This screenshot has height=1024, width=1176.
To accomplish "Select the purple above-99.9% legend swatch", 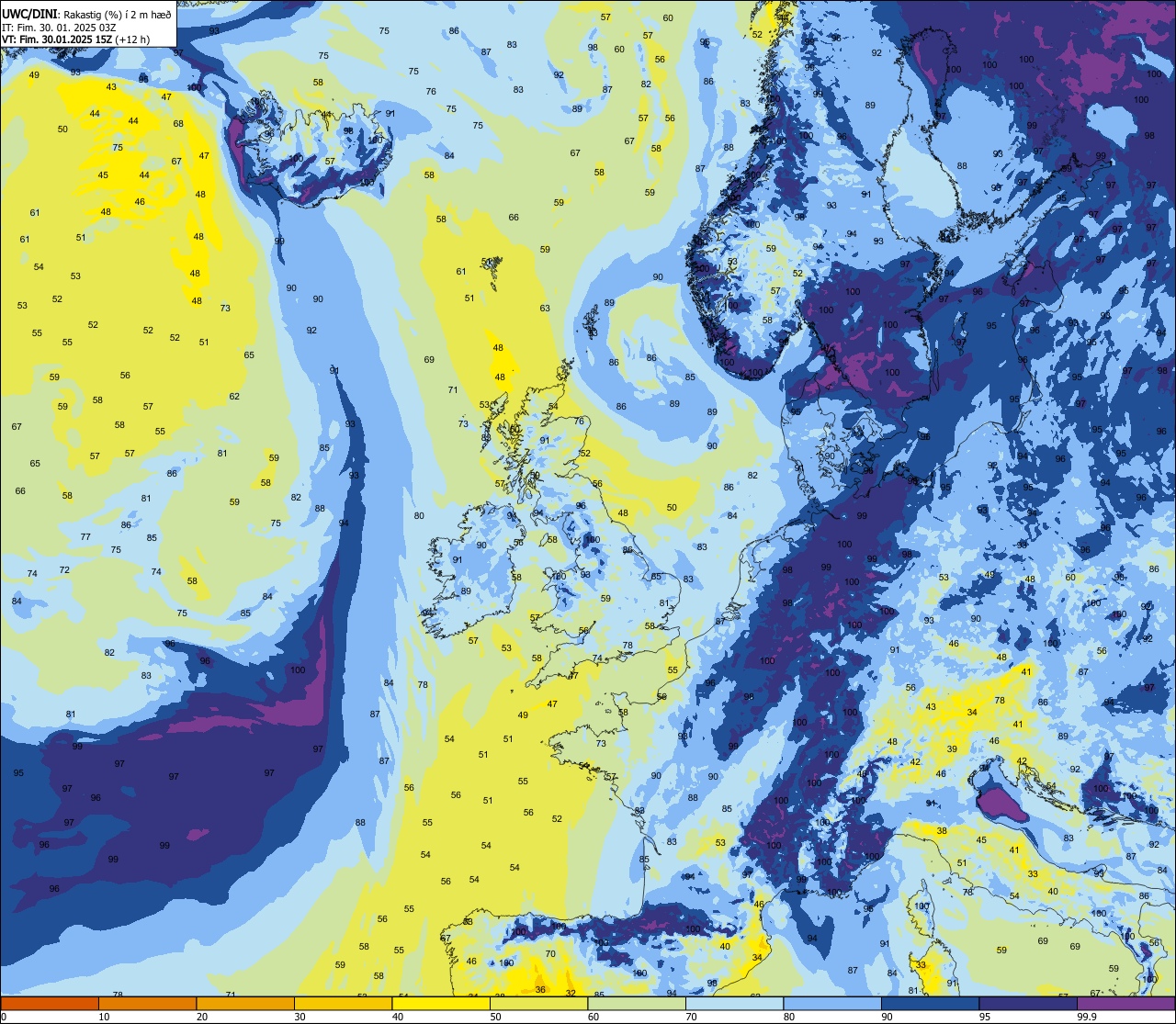I will (1126, 1004).
